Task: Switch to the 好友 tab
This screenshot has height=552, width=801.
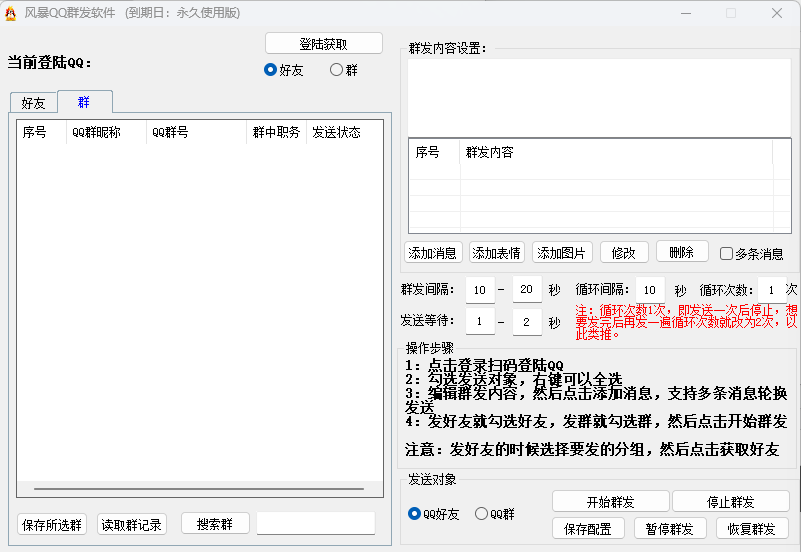Action: (x=33, y=103)
